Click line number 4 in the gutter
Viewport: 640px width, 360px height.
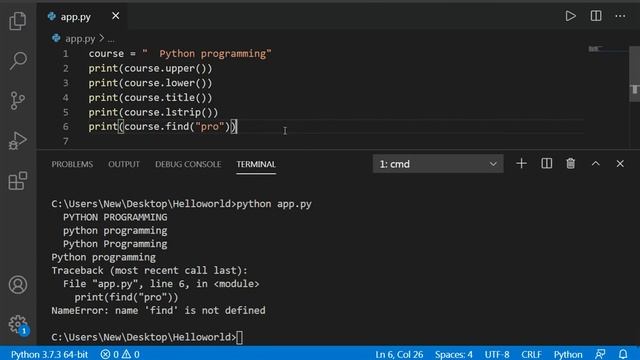(x=65, y=98)
